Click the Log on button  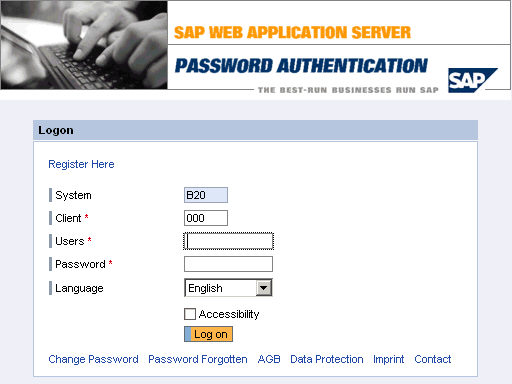208,334
